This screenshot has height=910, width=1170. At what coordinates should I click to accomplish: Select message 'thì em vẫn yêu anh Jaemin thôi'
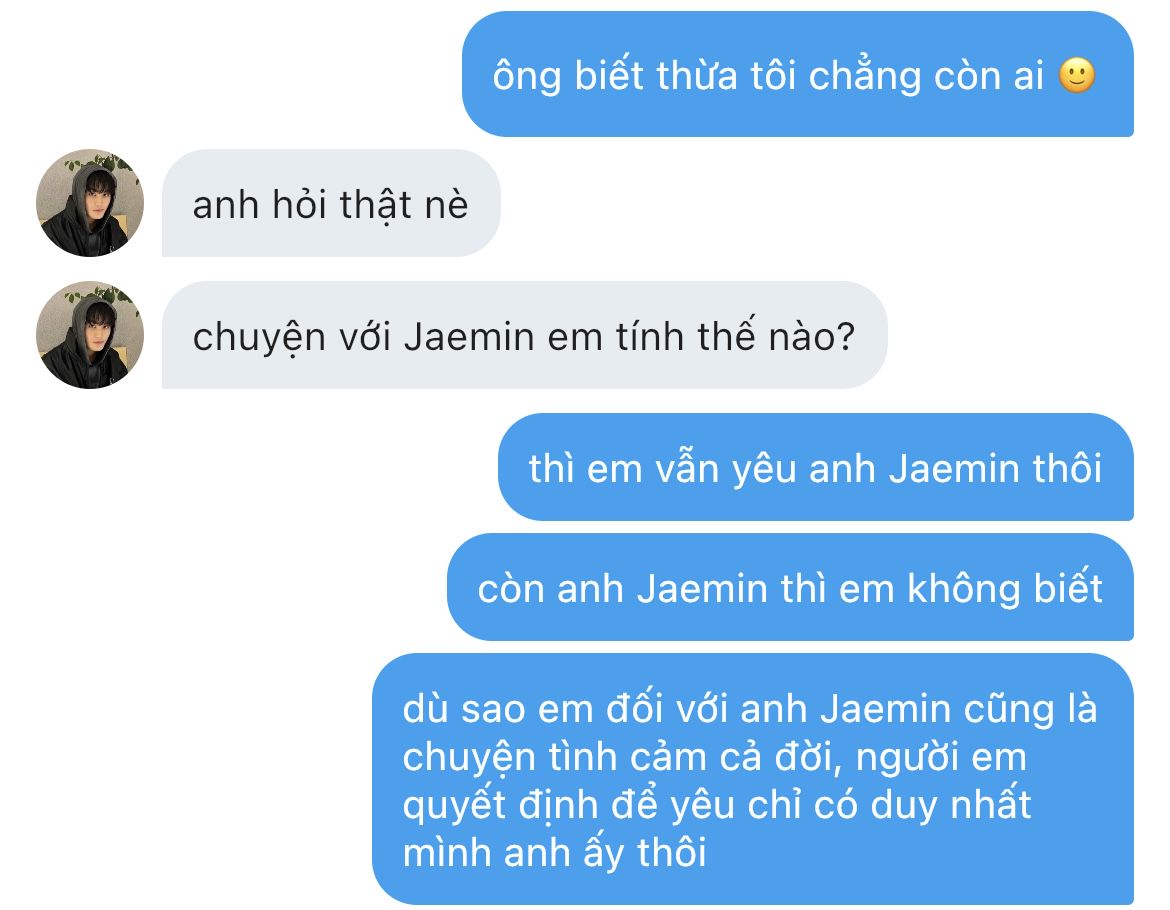816,467
